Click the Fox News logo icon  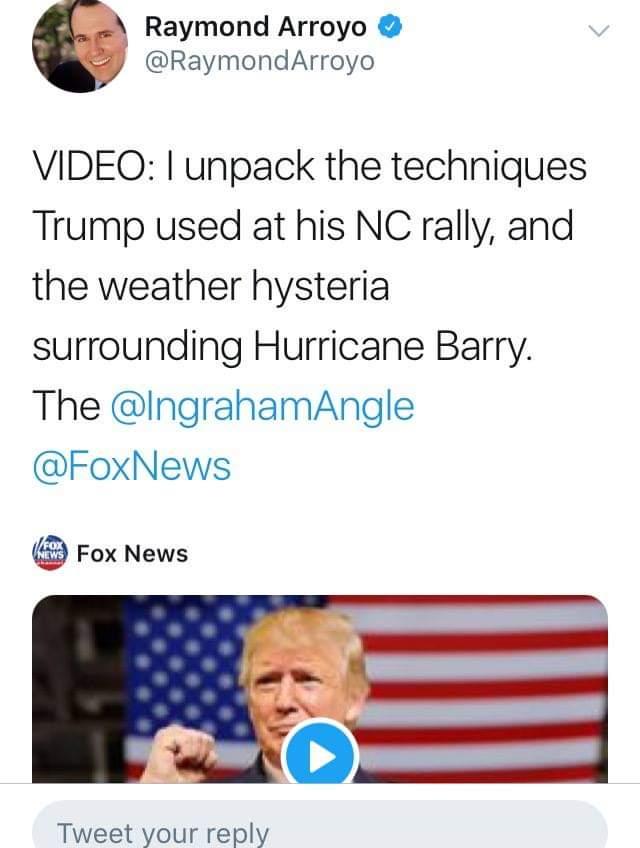(x=50, y=553)
